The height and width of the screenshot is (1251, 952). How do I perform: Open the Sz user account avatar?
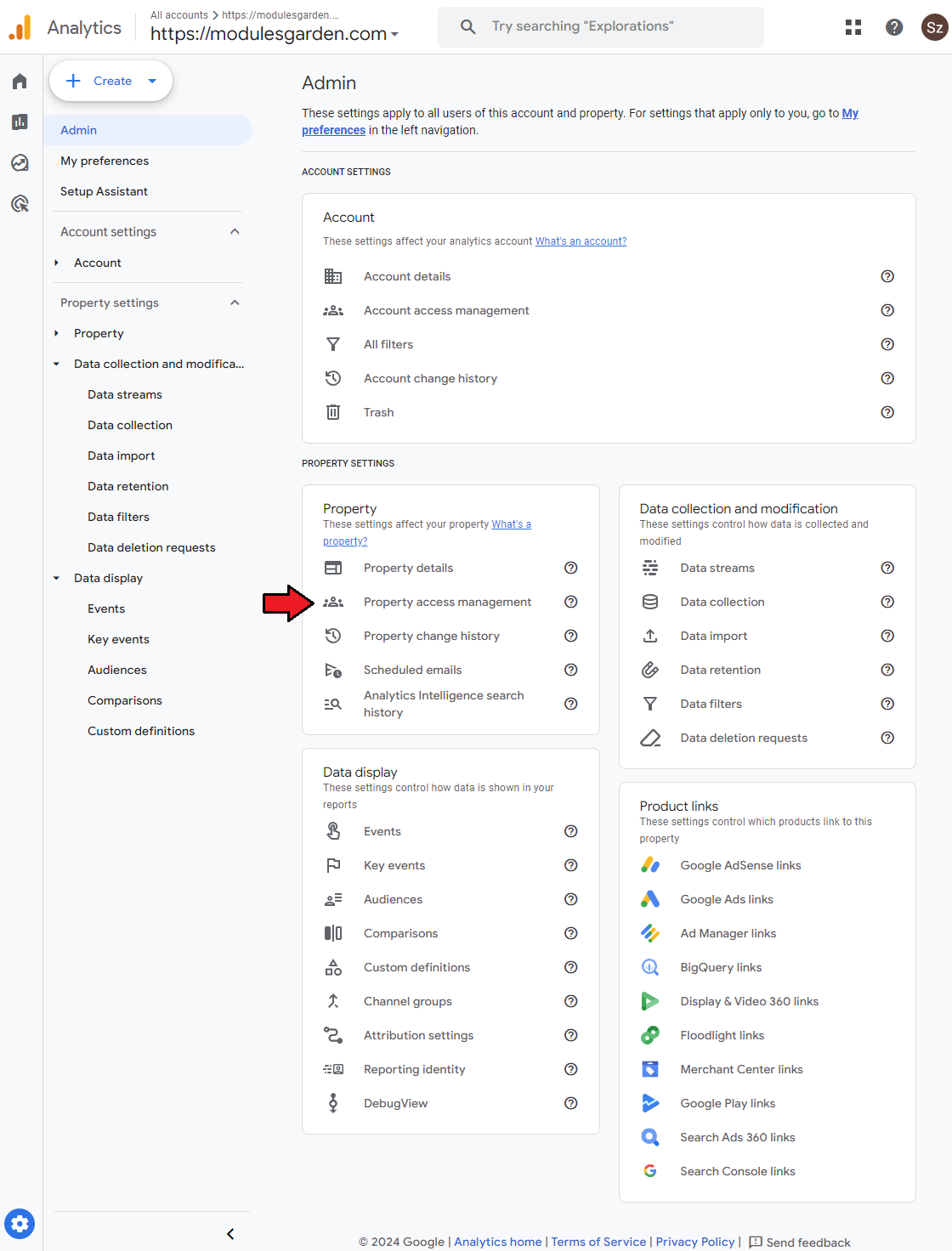coord(934,27)
